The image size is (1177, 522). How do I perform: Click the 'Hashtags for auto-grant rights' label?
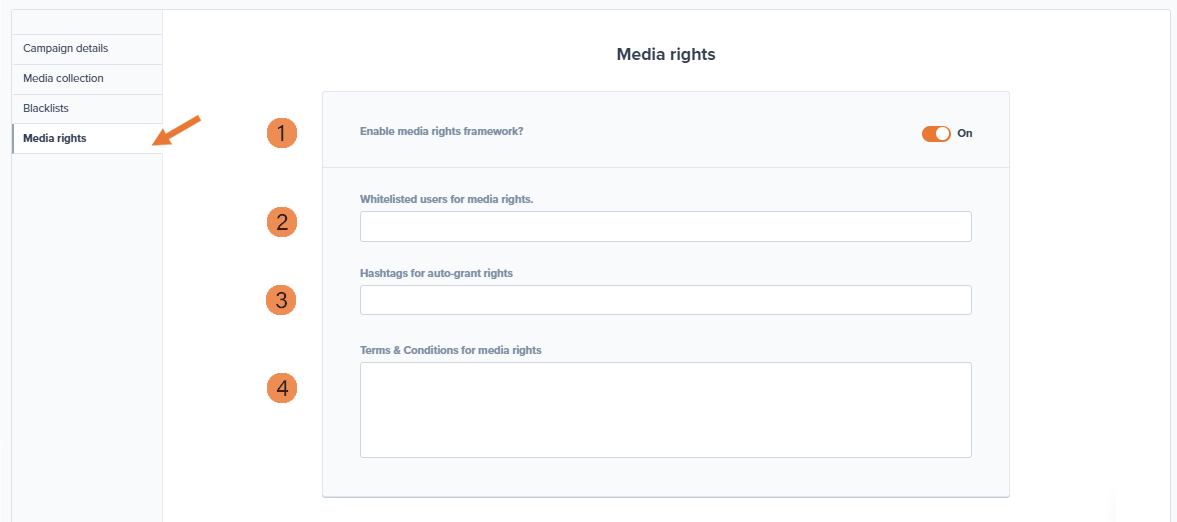tap(436, 273)
